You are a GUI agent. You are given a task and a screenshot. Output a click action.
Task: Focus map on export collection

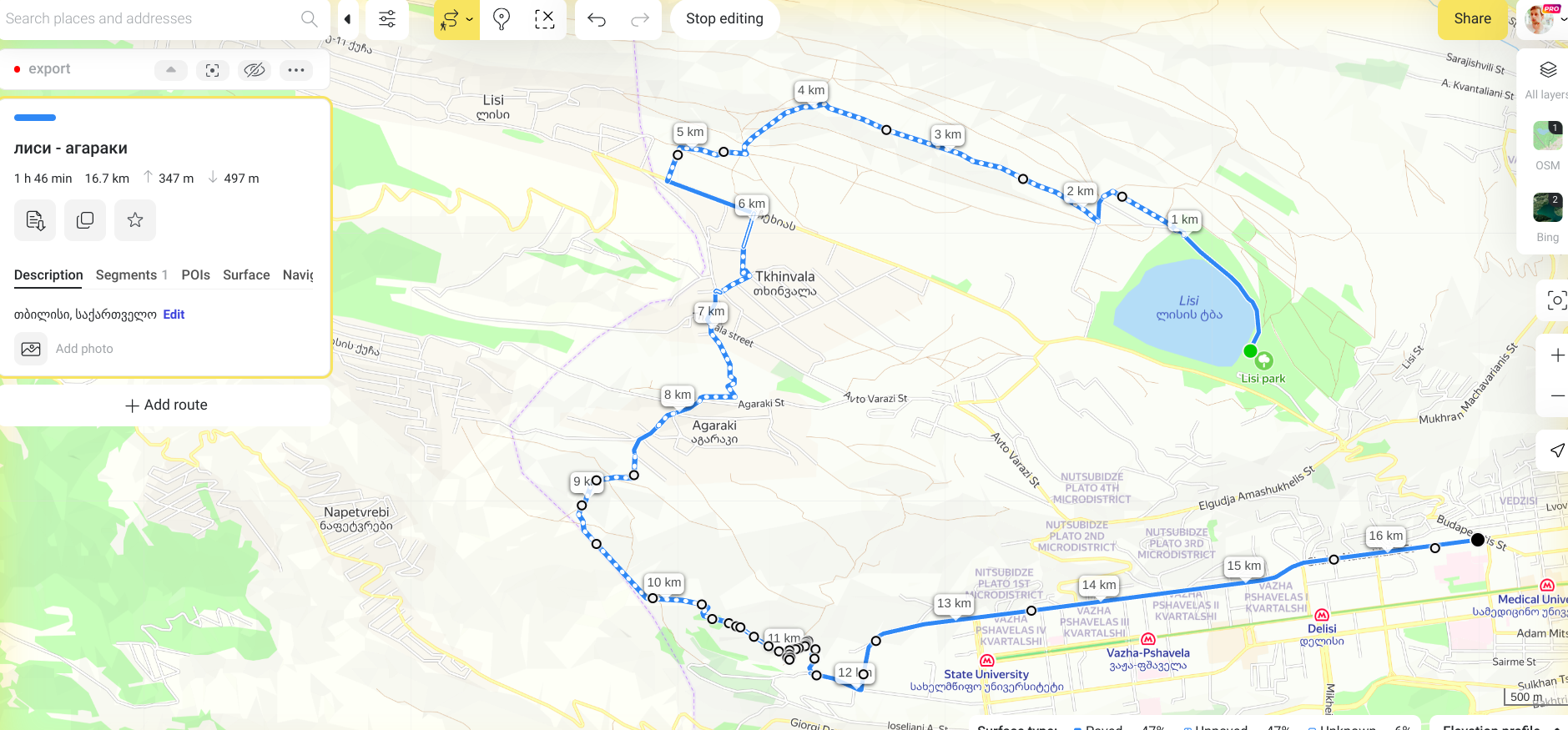pyautogui.click(x=213, y=70)
